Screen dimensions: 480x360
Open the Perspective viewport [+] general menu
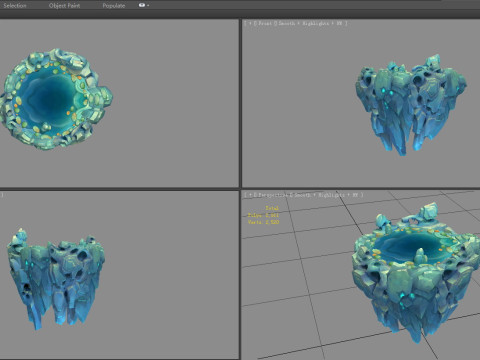250,195
